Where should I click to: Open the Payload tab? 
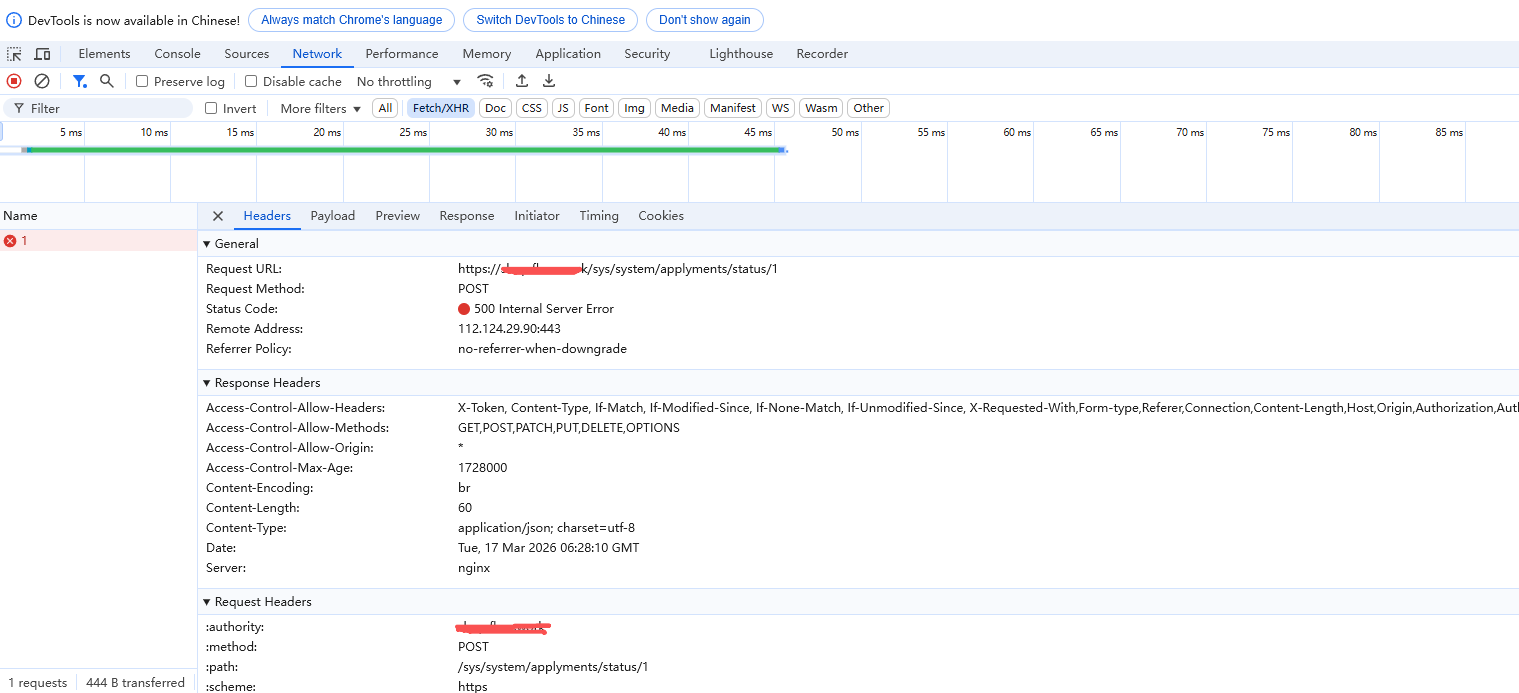[x=332, y=216]
